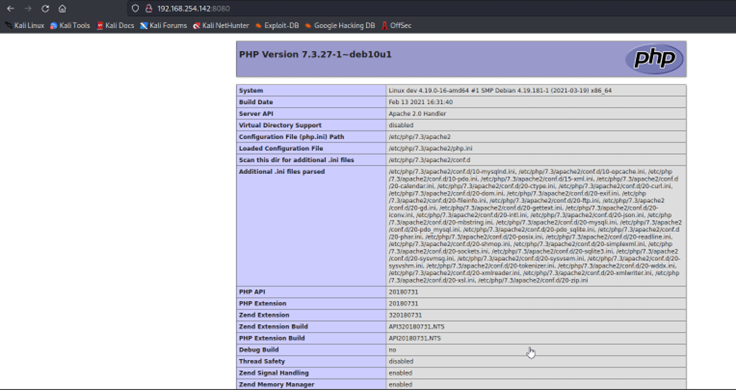
Task: Open the Kali Forums bookmark
Action: [163, 26]
